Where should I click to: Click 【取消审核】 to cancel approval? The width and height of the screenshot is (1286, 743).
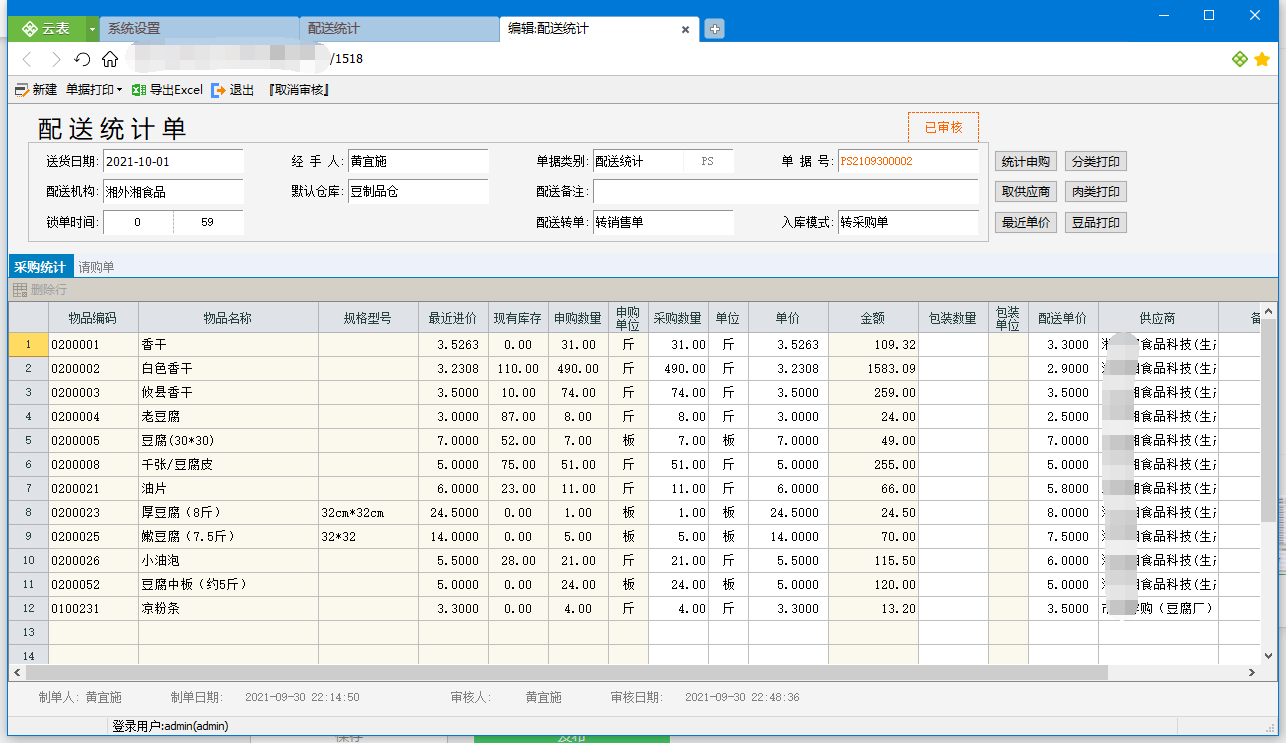[x=299, y=90]
